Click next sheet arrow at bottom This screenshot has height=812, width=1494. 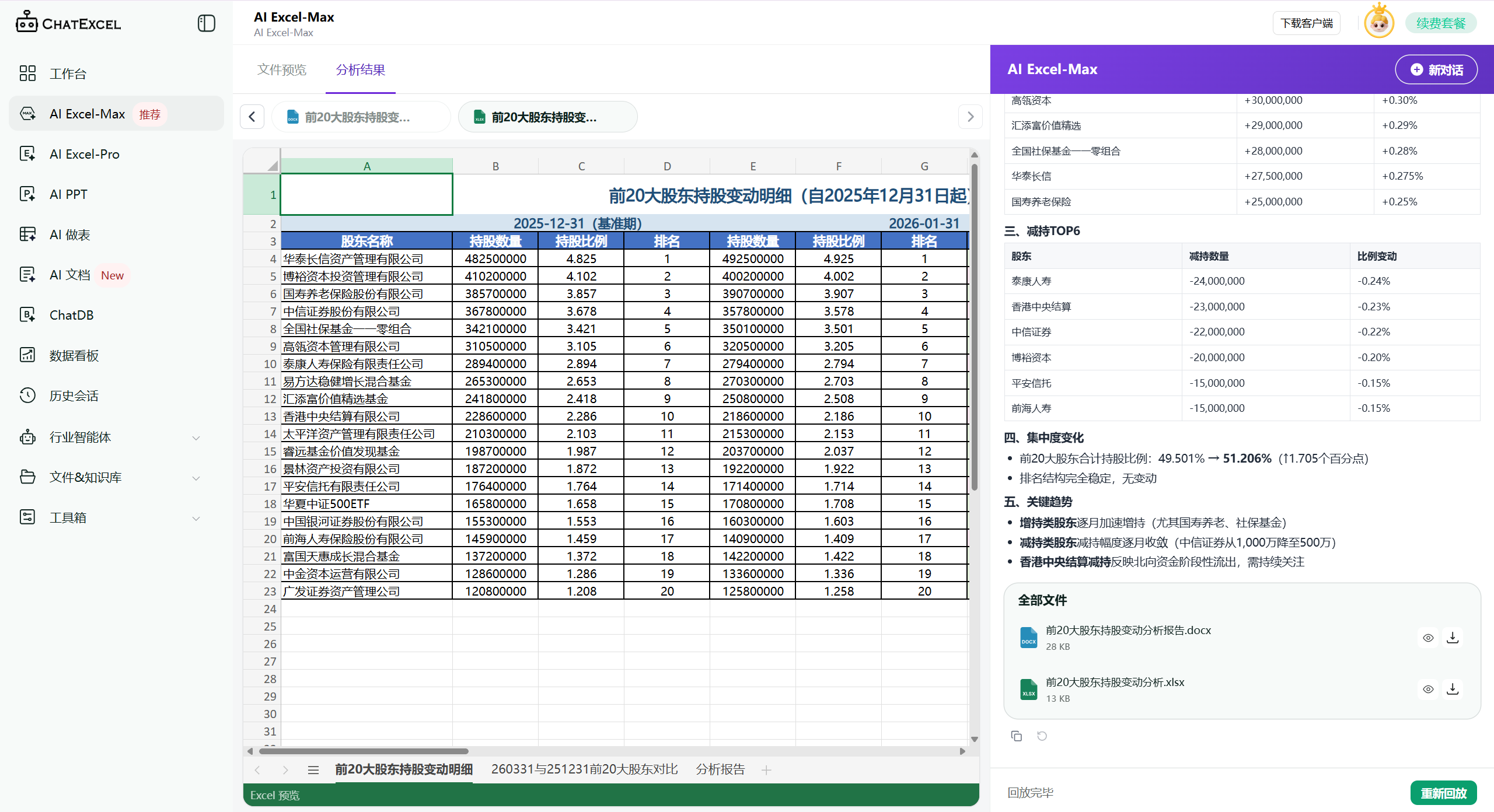coord(285,770)
